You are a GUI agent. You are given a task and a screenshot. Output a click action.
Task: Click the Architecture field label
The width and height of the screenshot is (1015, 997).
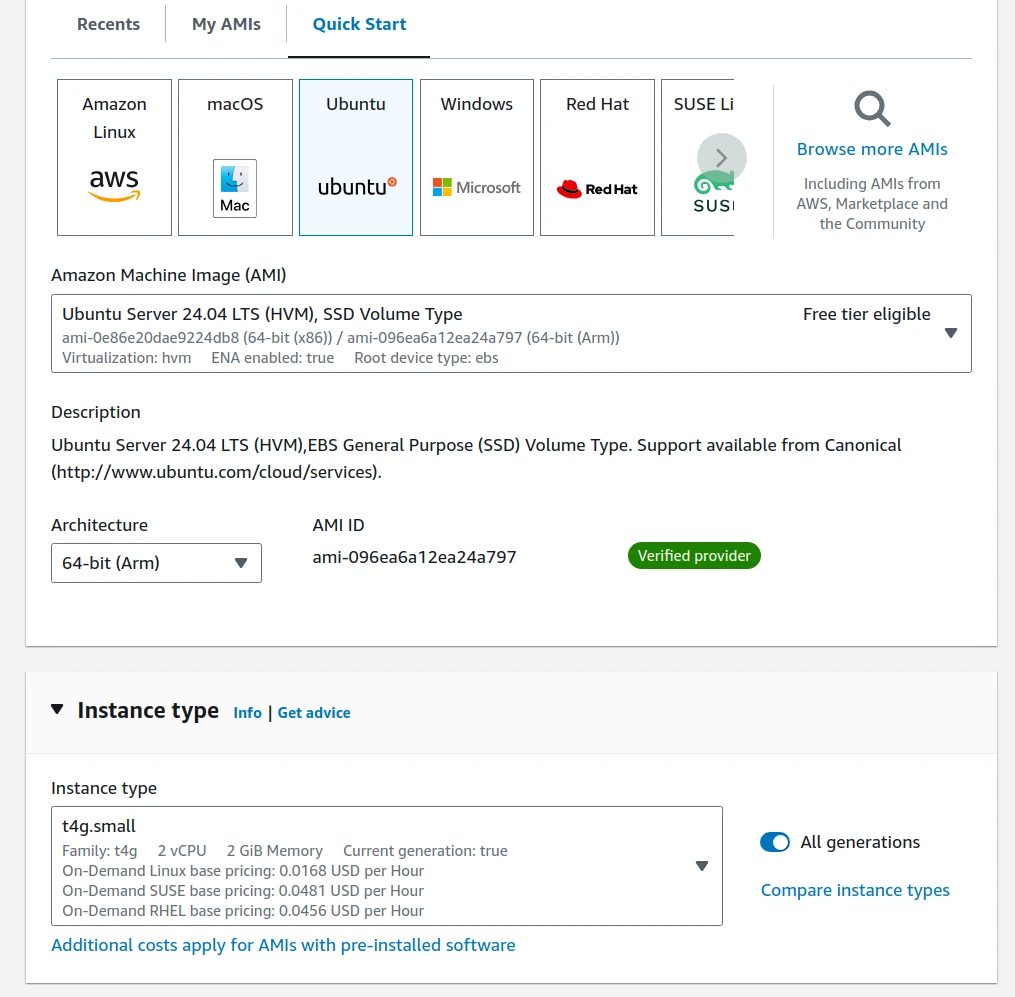click(x=100, y=525)
